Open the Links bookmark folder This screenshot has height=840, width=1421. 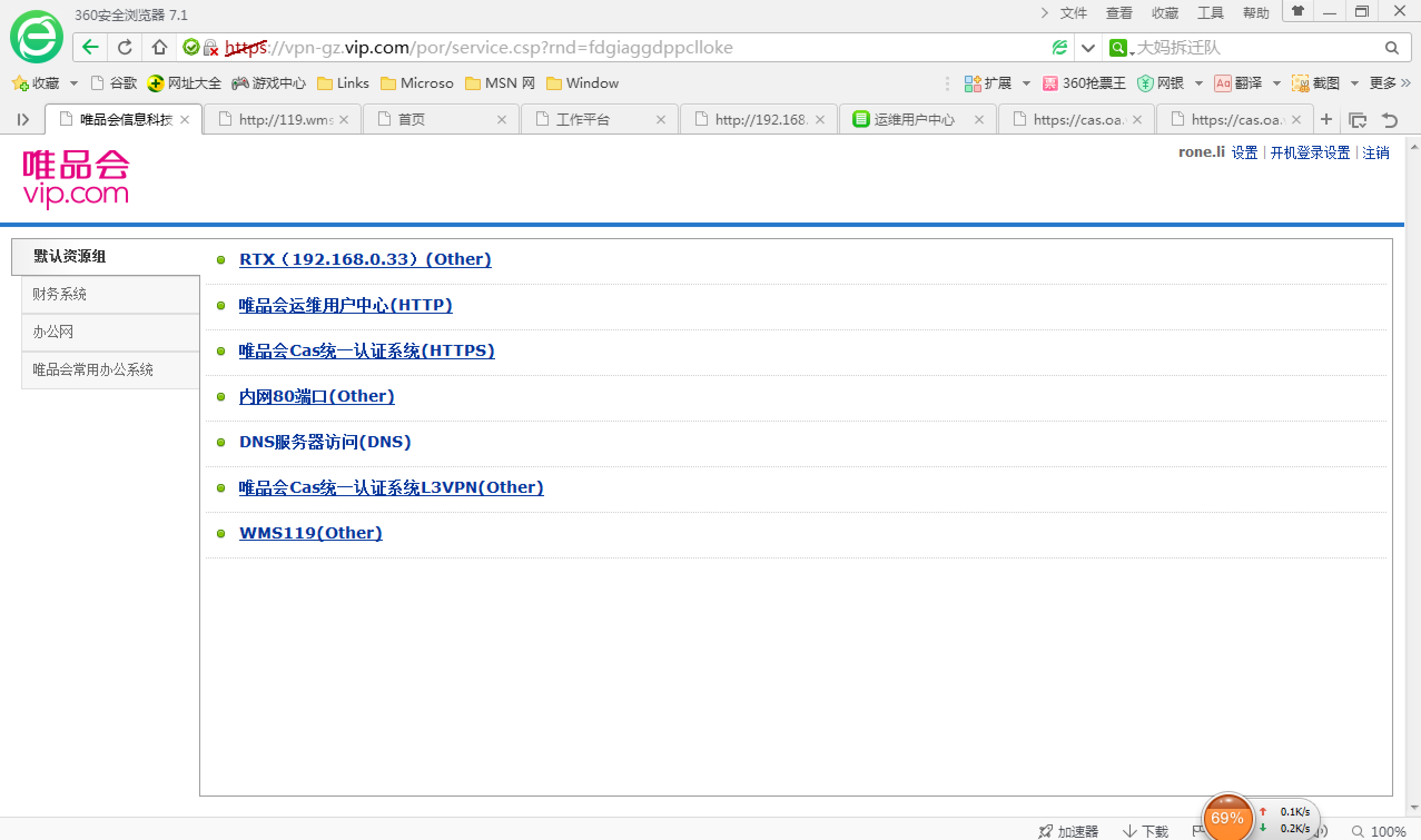343,83
